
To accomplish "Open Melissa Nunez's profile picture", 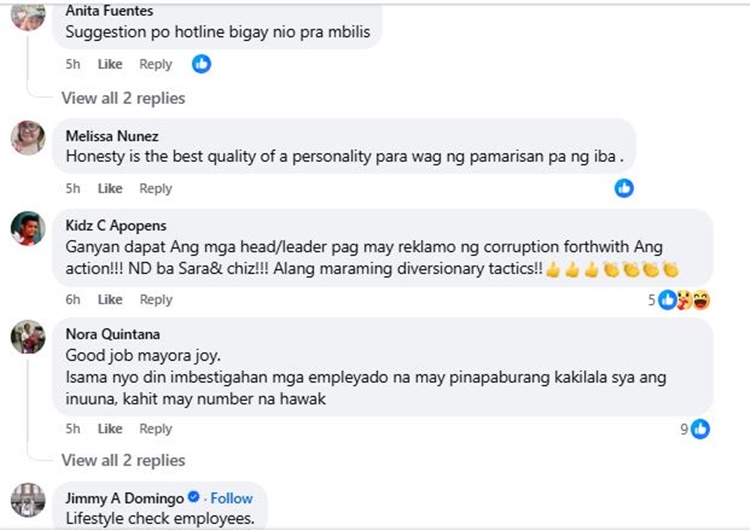I will [x=28, y=138].
